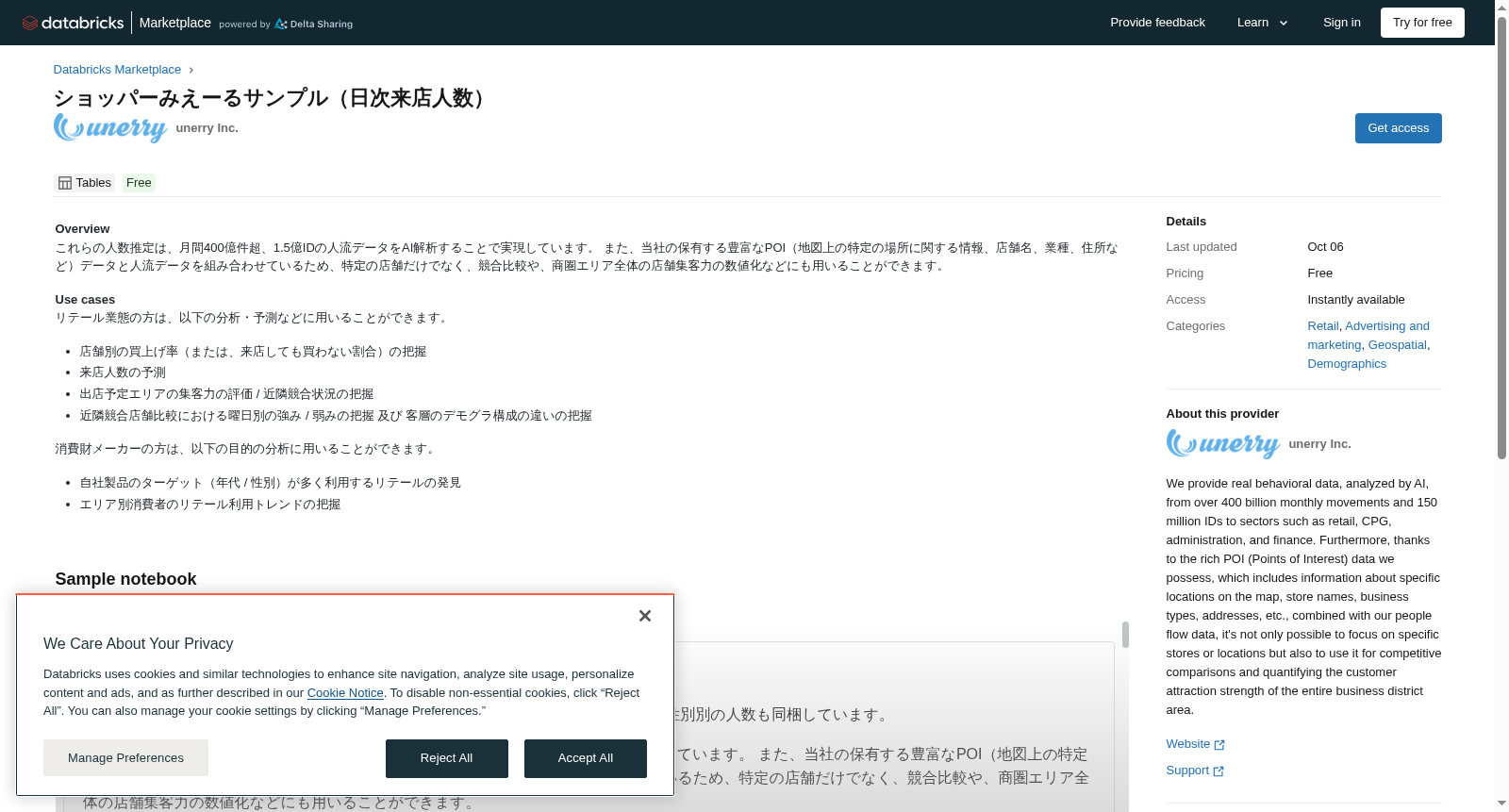
Task: Click the Instantly available access value
Action: click(1355, 300)
